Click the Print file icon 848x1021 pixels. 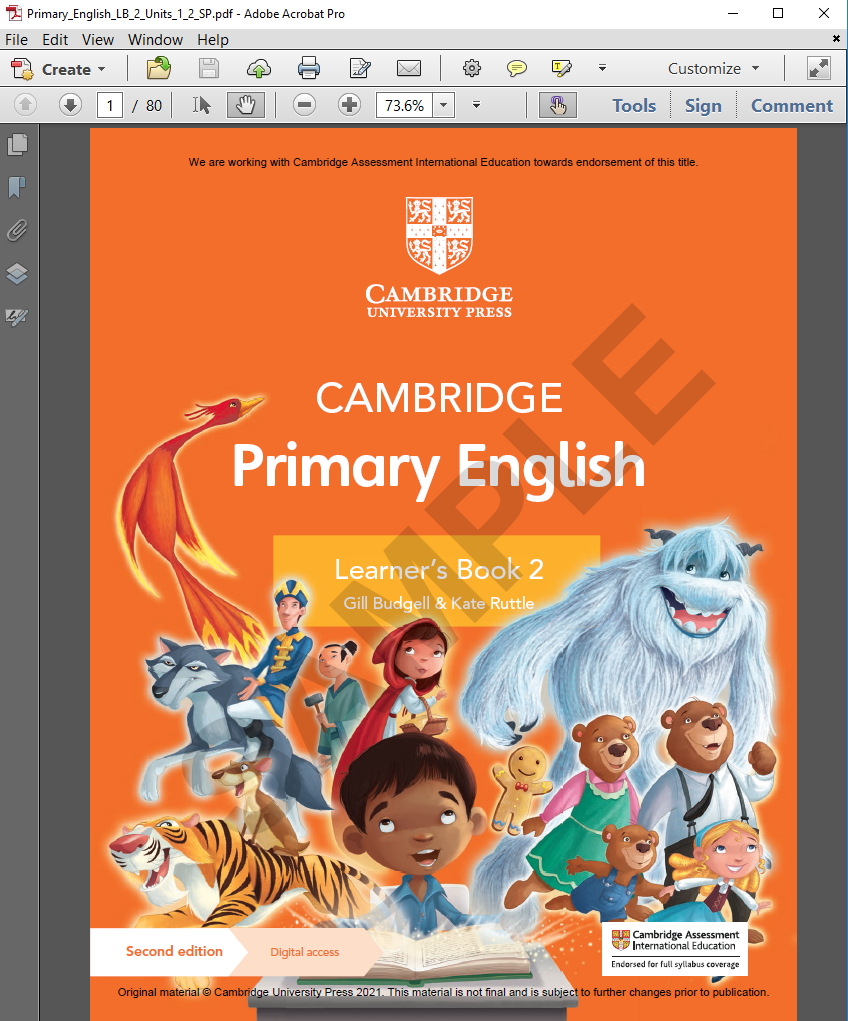pos(309,69)
